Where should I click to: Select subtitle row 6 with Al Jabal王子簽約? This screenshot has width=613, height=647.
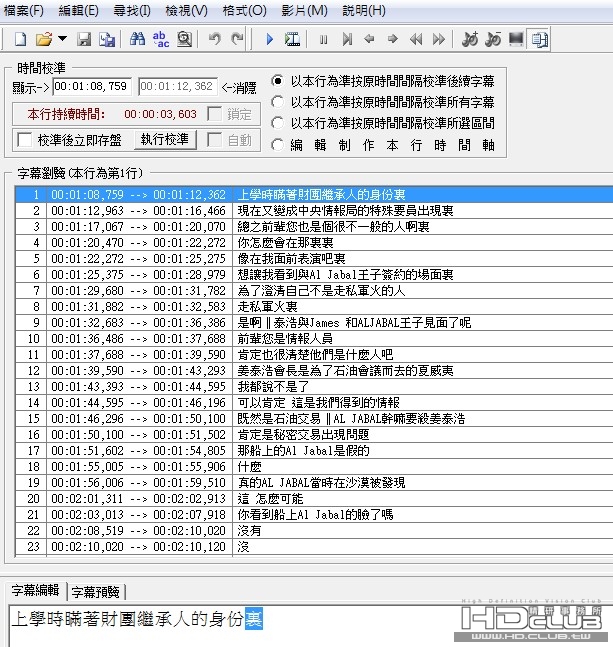[314, 274]
